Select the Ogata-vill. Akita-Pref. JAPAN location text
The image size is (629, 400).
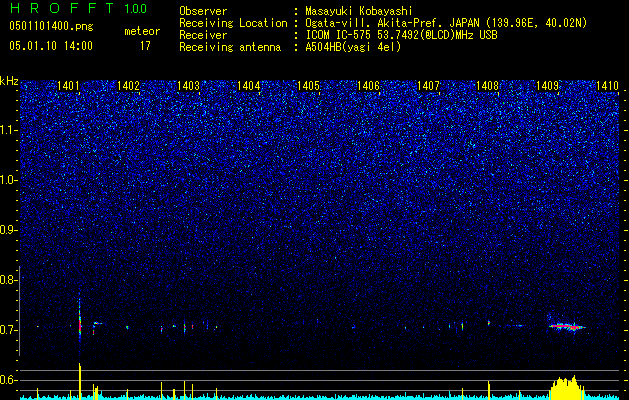(446, 23)
